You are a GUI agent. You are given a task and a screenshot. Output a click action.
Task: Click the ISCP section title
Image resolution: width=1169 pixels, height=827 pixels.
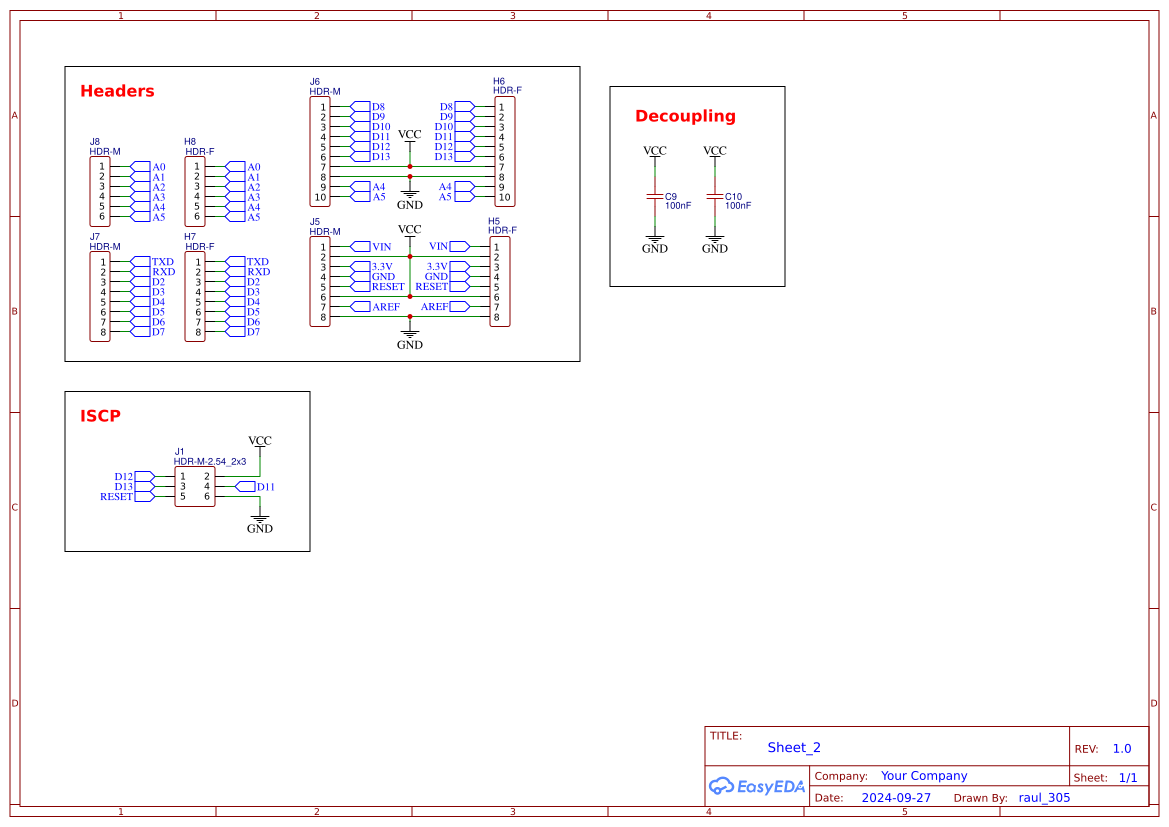pos(100,416)
